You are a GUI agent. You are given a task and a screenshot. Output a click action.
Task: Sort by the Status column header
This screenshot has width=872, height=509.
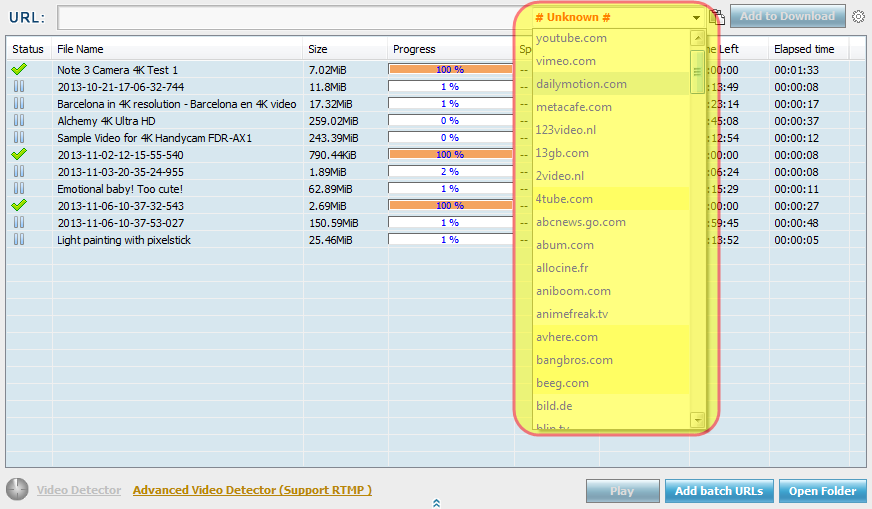coord(28,49)
